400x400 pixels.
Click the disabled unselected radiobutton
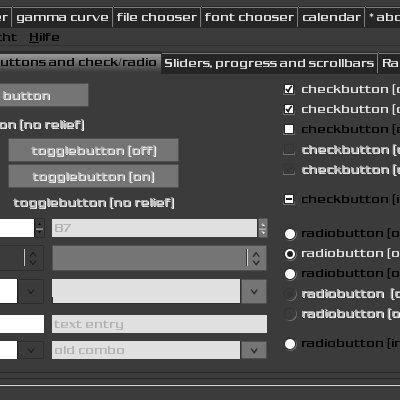click(x=290, y=294)
